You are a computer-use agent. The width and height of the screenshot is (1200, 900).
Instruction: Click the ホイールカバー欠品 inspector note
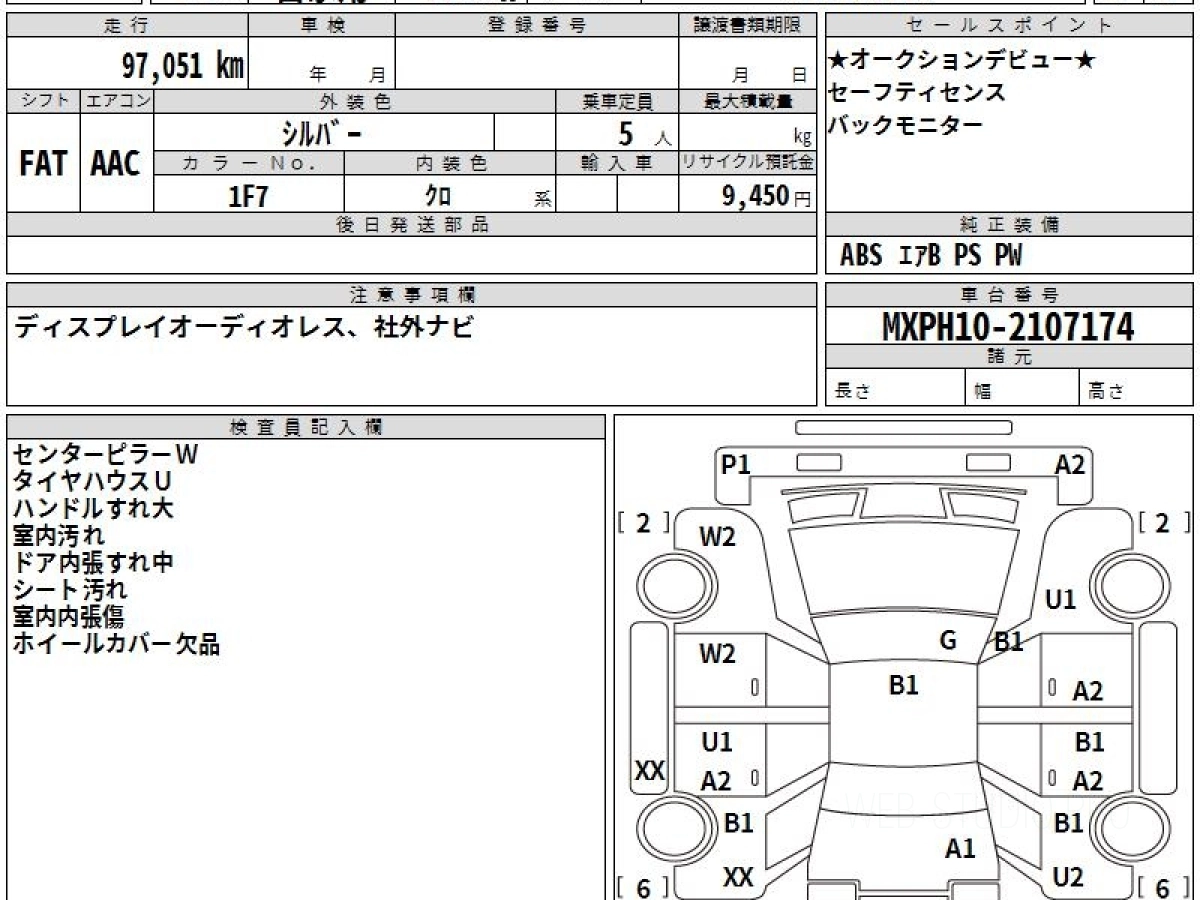tap(116, 643)
